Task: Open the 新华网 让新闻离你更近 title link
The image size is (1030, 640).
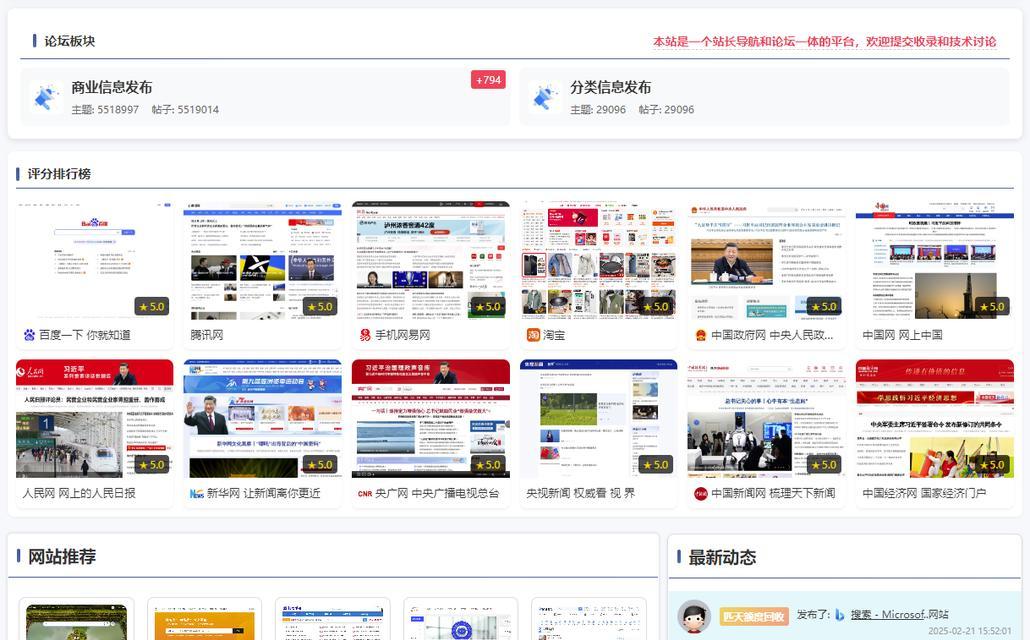Action: [x=263, y=493]
